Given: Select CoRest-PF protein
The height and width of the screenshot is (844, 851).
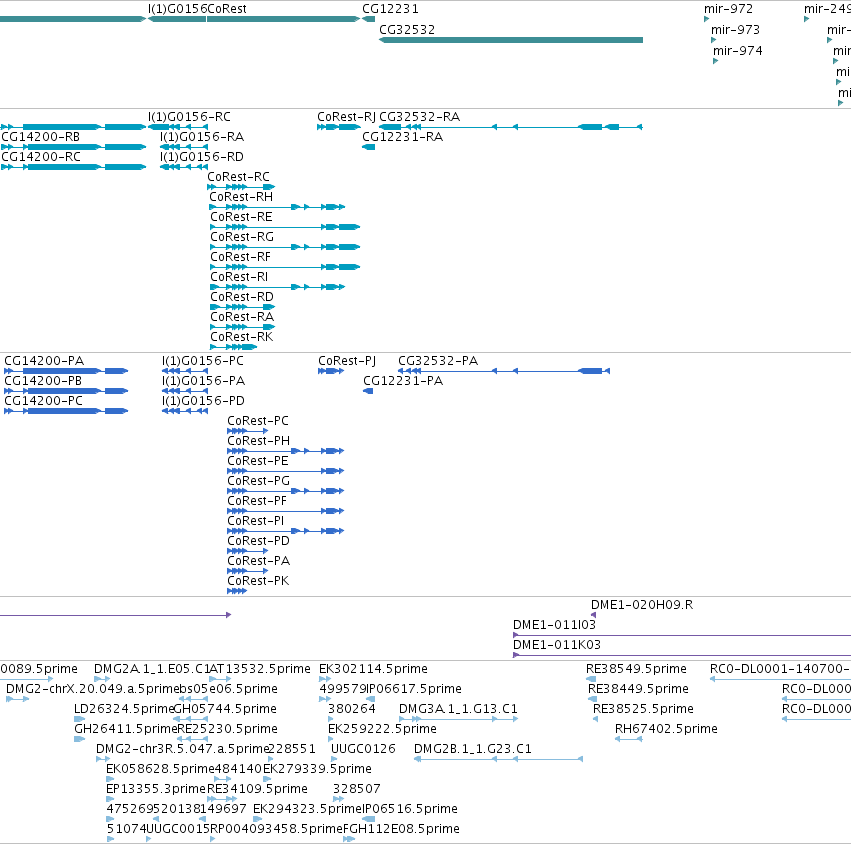Looking at the screenshot, I should click(x=285, y=512).
